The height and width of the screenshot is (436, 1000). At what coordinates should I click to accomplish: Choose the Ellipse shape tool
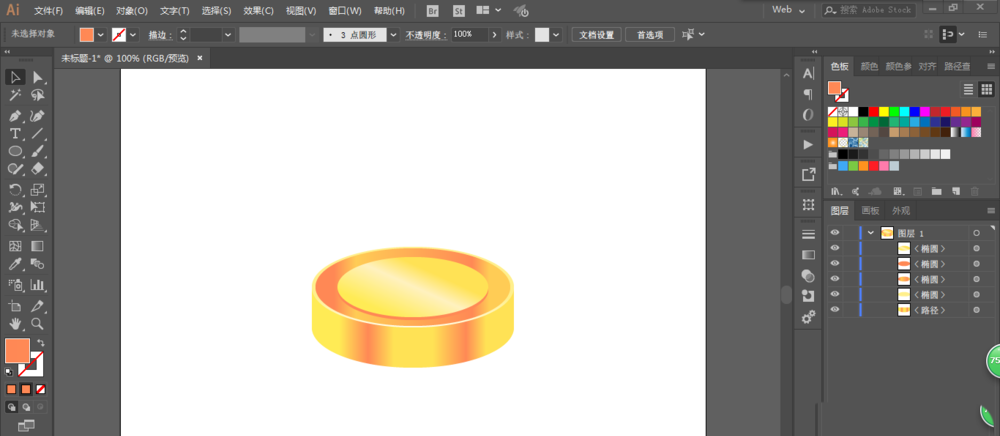(x=15, y=151)
